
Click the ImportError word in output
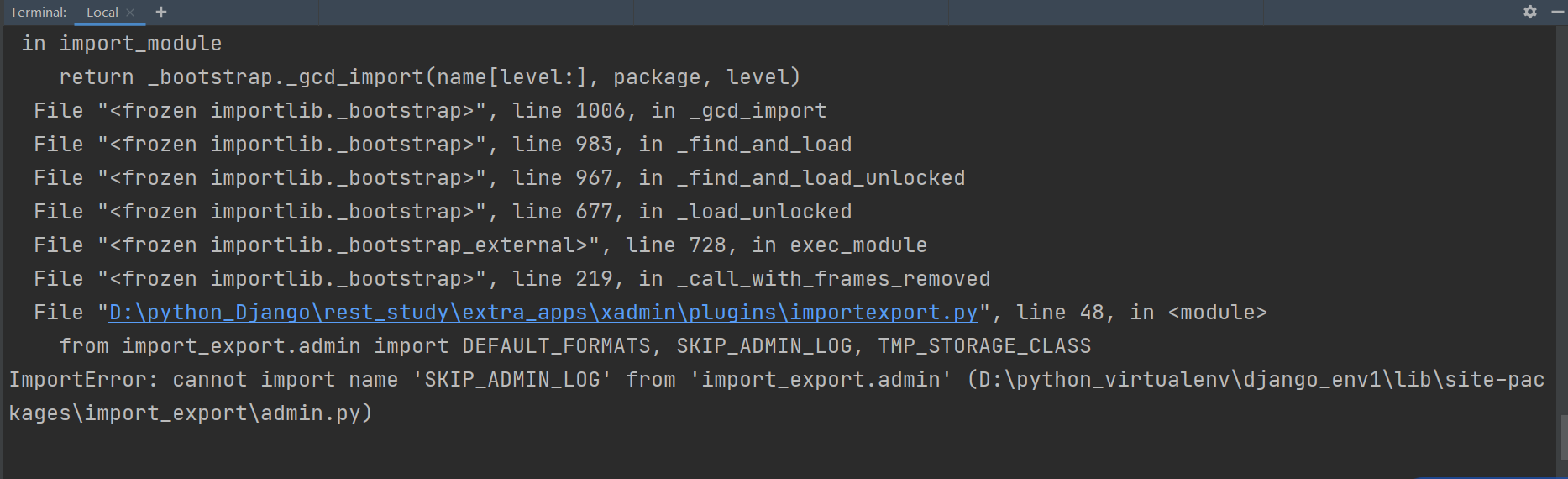pos(77,380)
